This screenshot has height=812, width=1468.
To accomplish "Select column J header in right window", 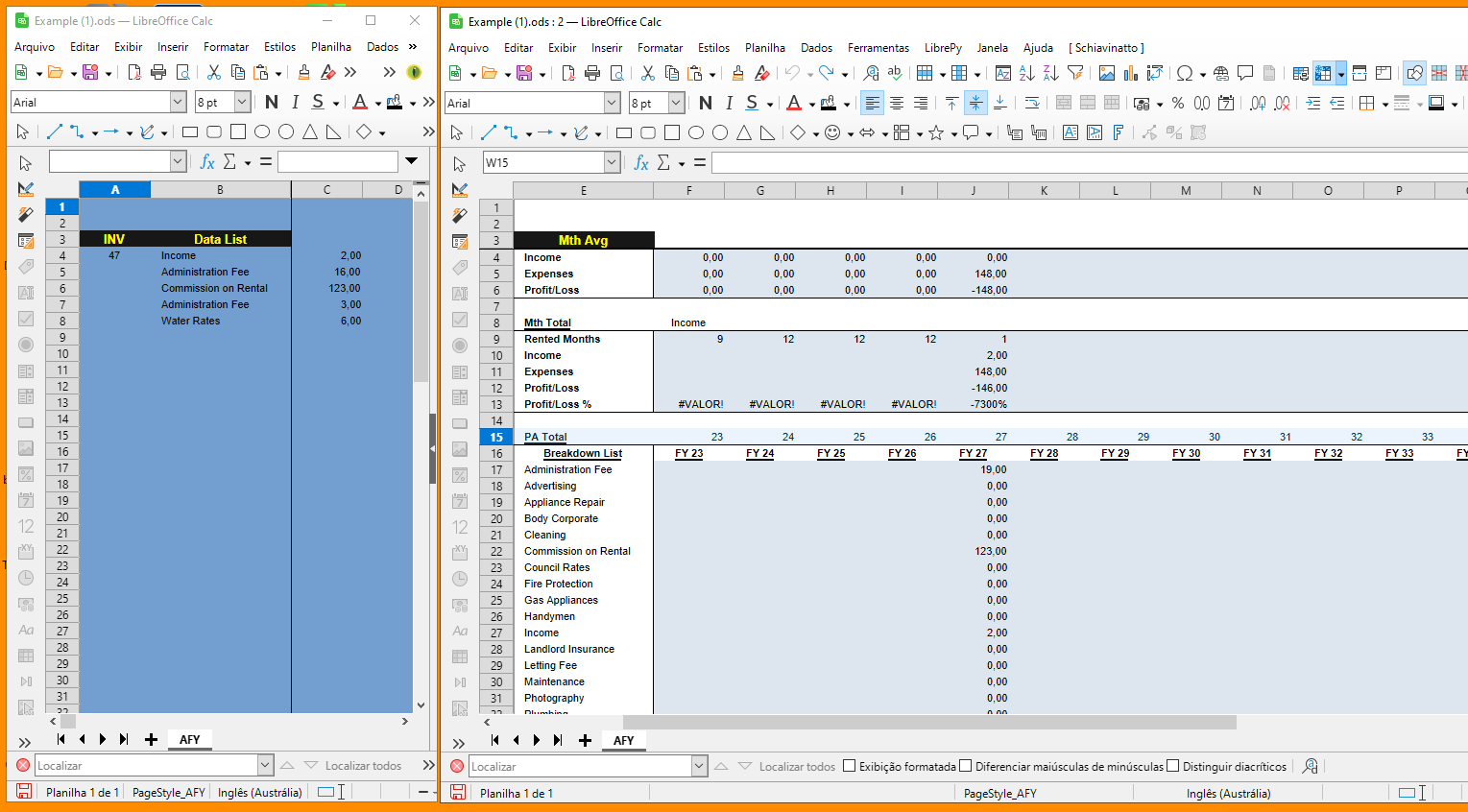I will (973, 190).
